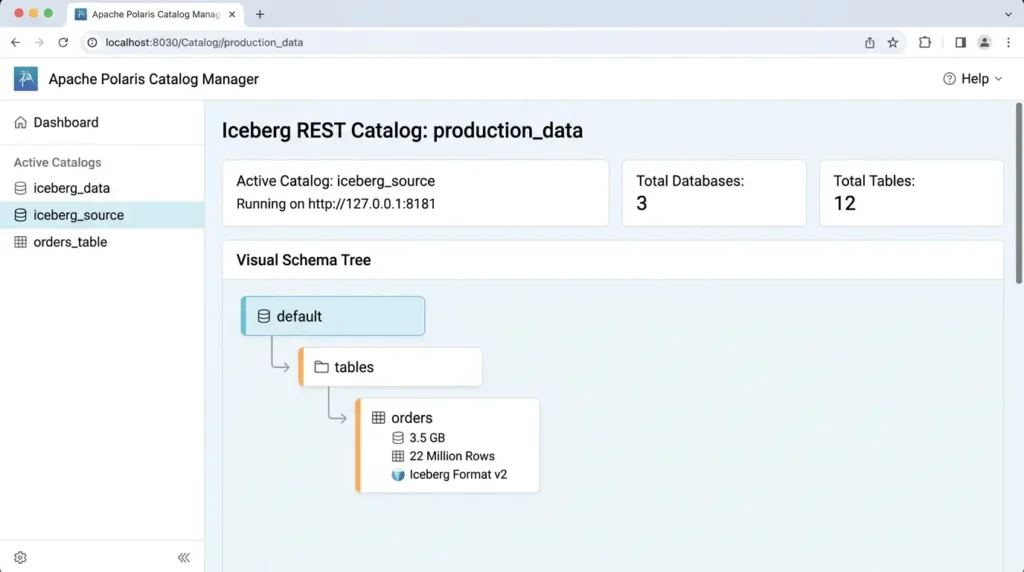1024x572 pixels.
Task: Click the default database node
Action: coord(333,316)
